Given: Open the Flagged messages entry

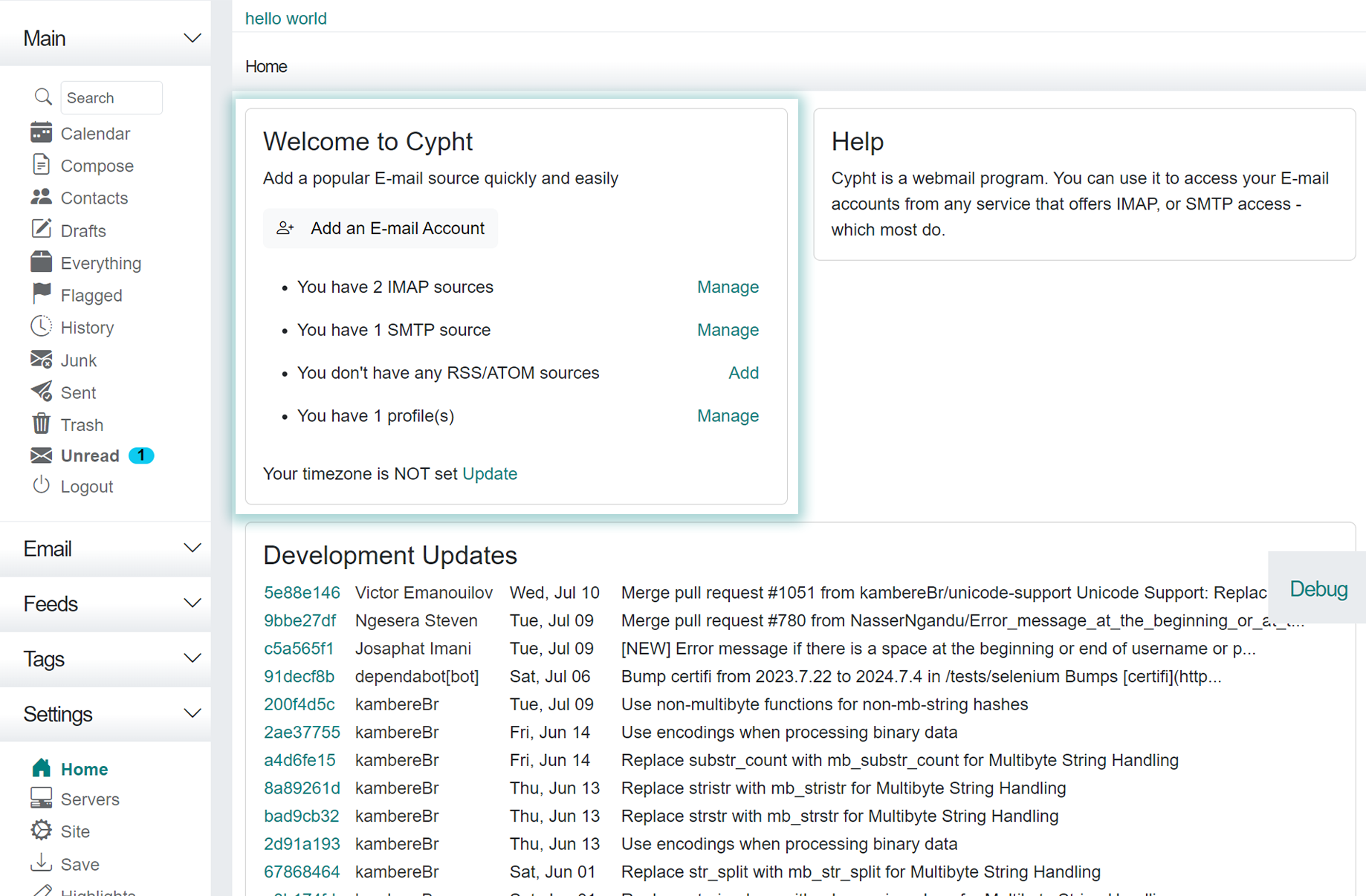Looking at the screenshot, I should tap(91, 296).
